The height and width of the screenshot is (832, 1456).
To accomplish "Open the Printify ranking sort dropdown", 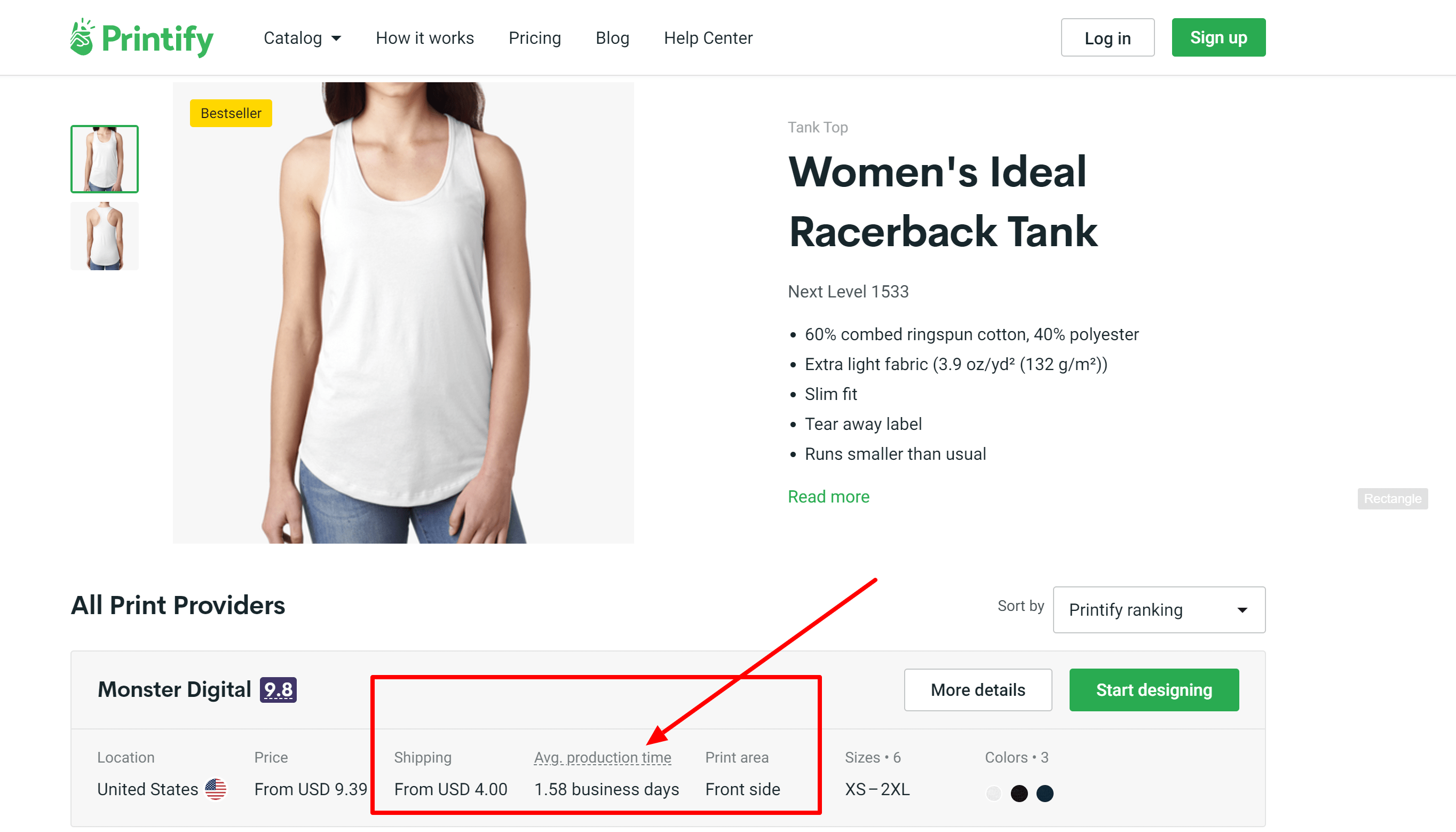I will tap(1159, 610).
